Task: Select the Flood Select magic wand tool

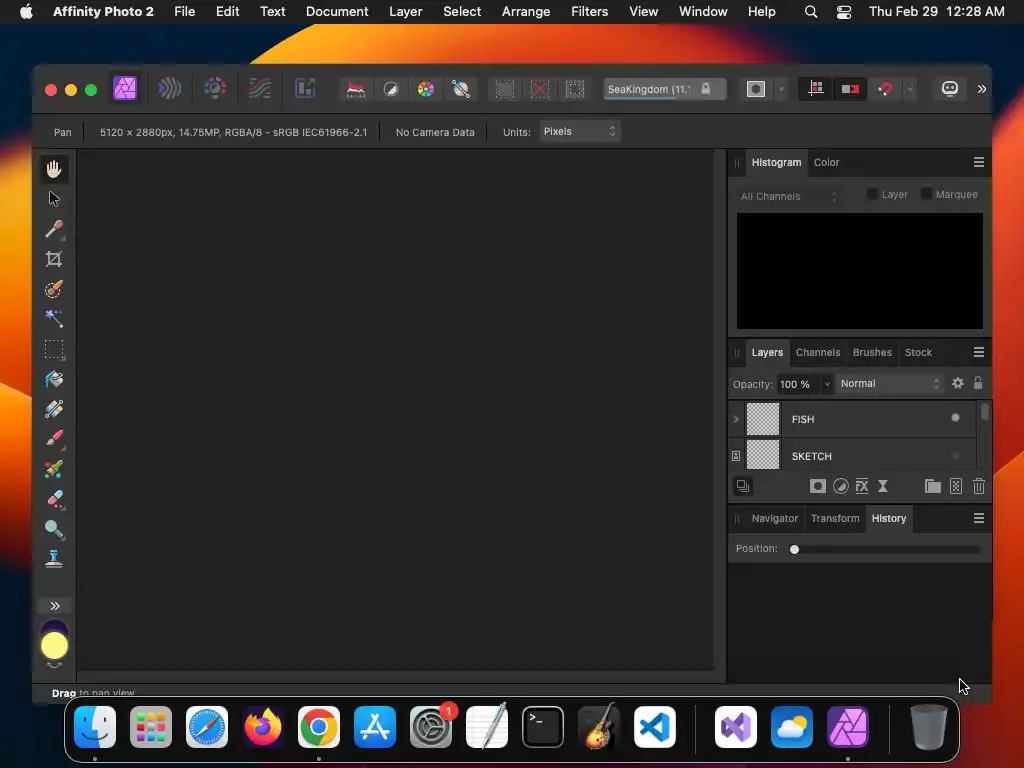Action: point(54,319)
